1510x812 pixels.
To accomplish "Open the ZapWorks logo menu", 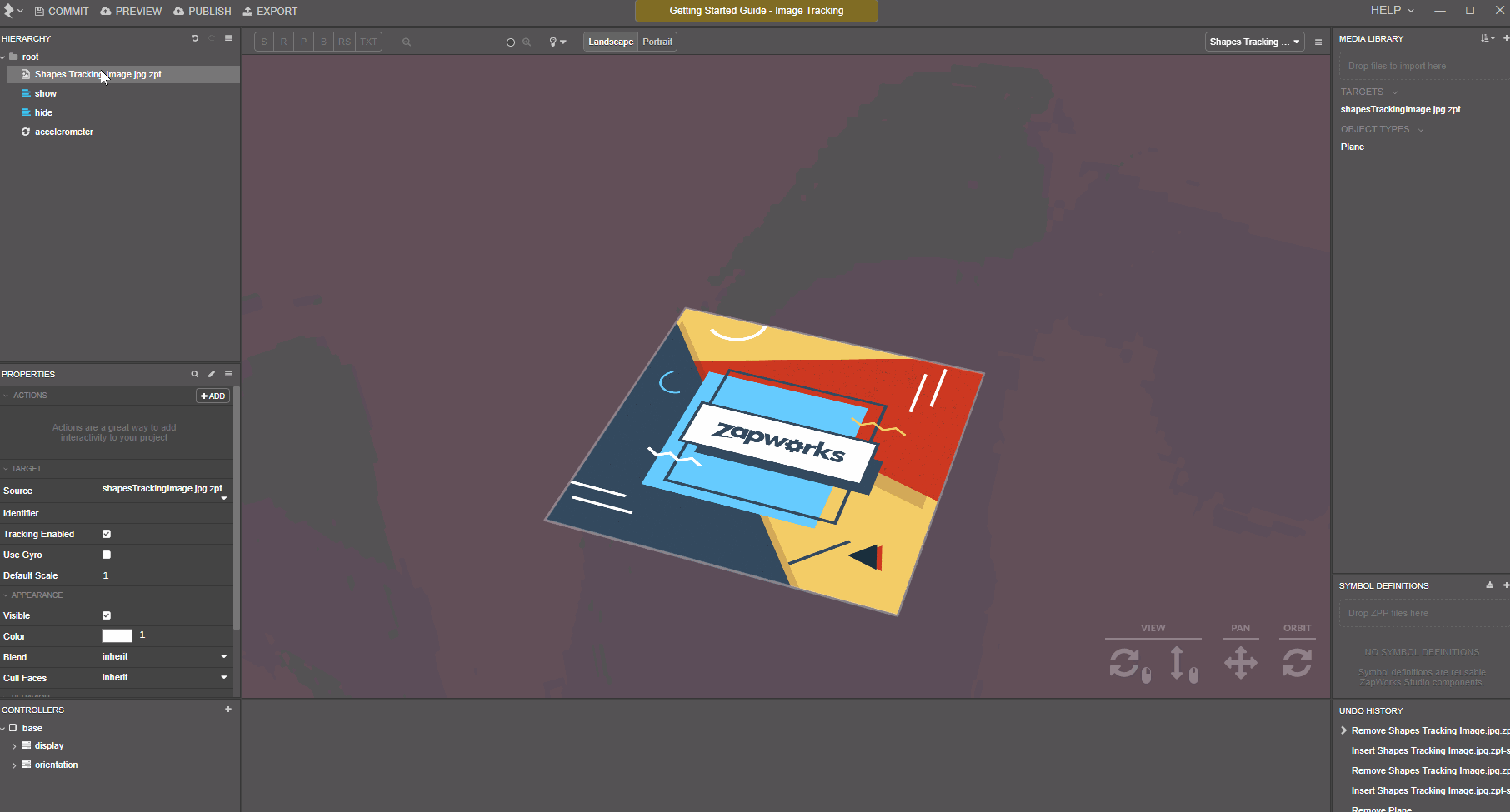I will tap(12, 11).
